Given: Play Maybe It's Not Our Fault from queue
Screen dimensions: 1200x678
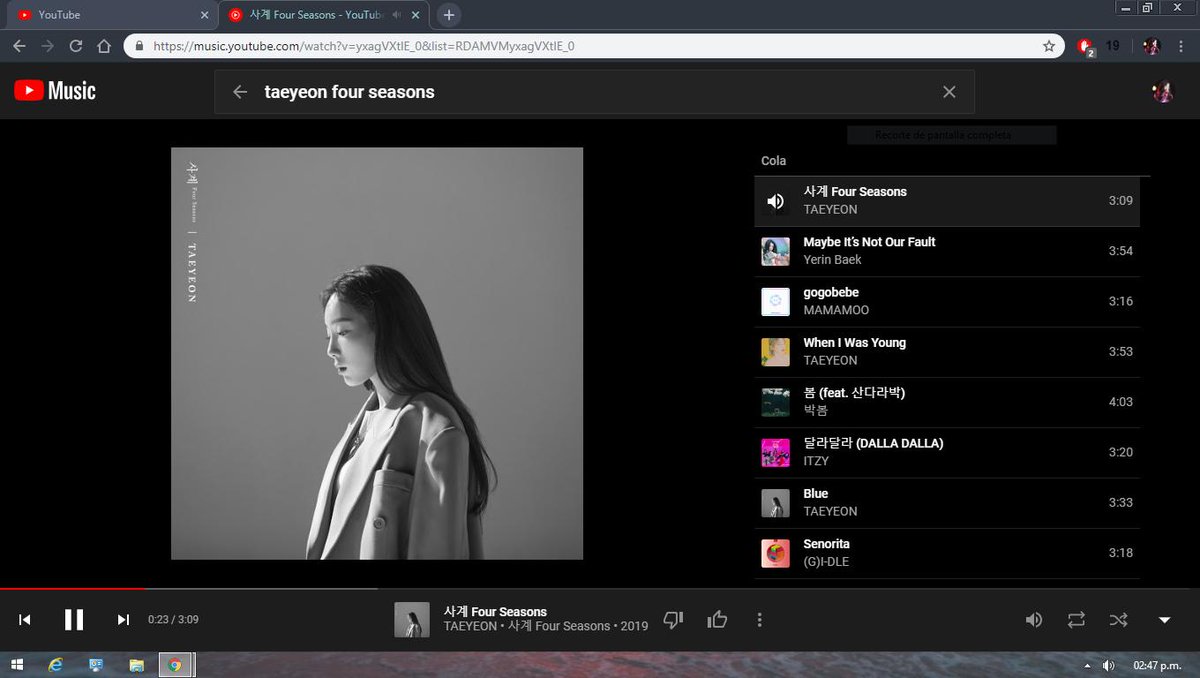Looking at the screenshot, I should pyautogui.click(x=947, y=251).
